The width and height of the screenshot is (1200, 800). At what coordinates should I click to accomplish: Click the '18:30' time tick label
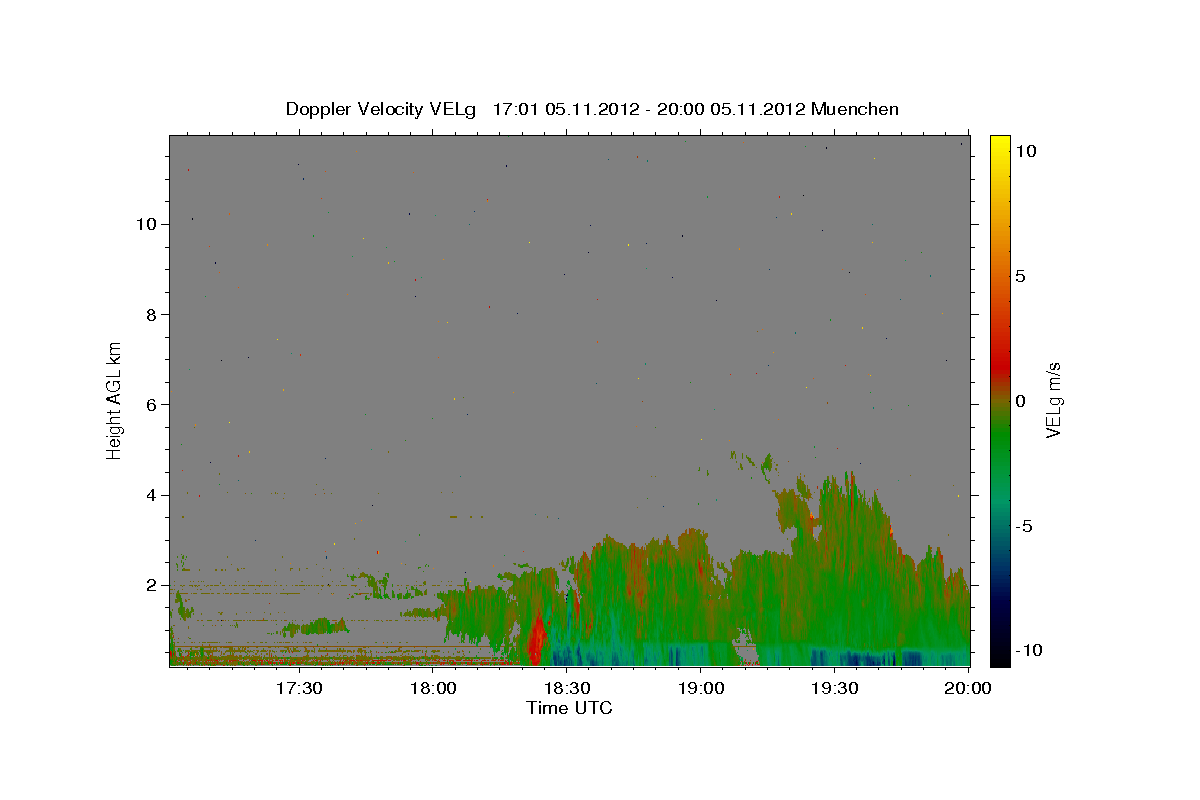tap(568, 688)
